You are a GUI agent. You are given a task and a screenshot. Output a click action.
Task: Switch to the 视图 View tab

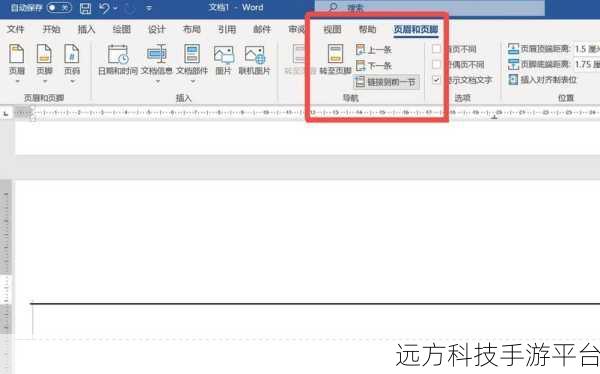pyautogui.click(x=332, y=29)
